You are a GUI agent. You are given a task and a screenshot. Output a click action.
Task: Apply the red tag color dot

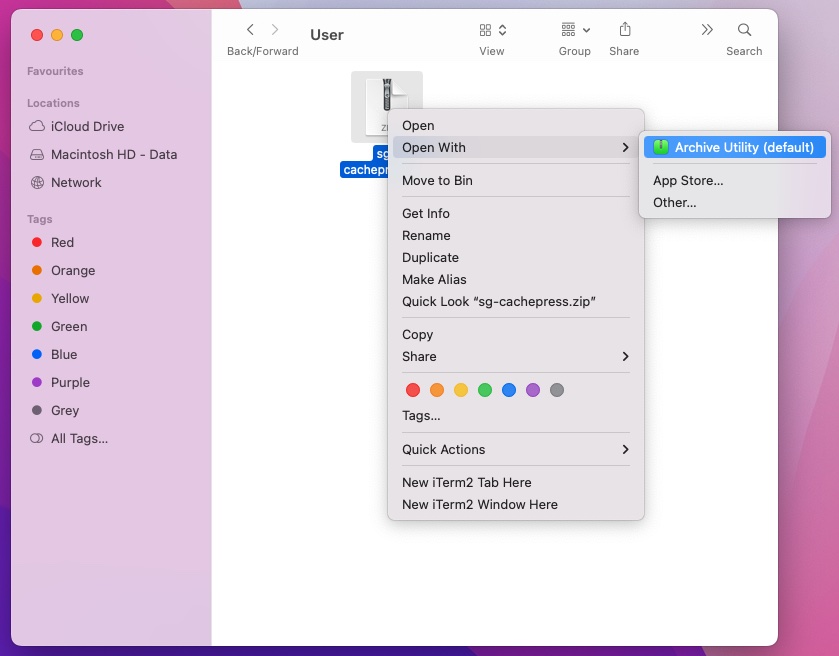pos(413,390)
